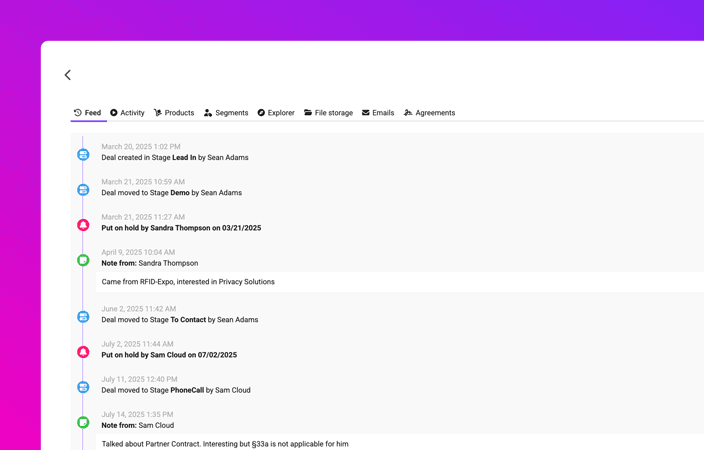Click the "March 20, 2025 1:02 PM" timestamp
Image resolution: width=704 pixels, height=450 pixels.
141,146
